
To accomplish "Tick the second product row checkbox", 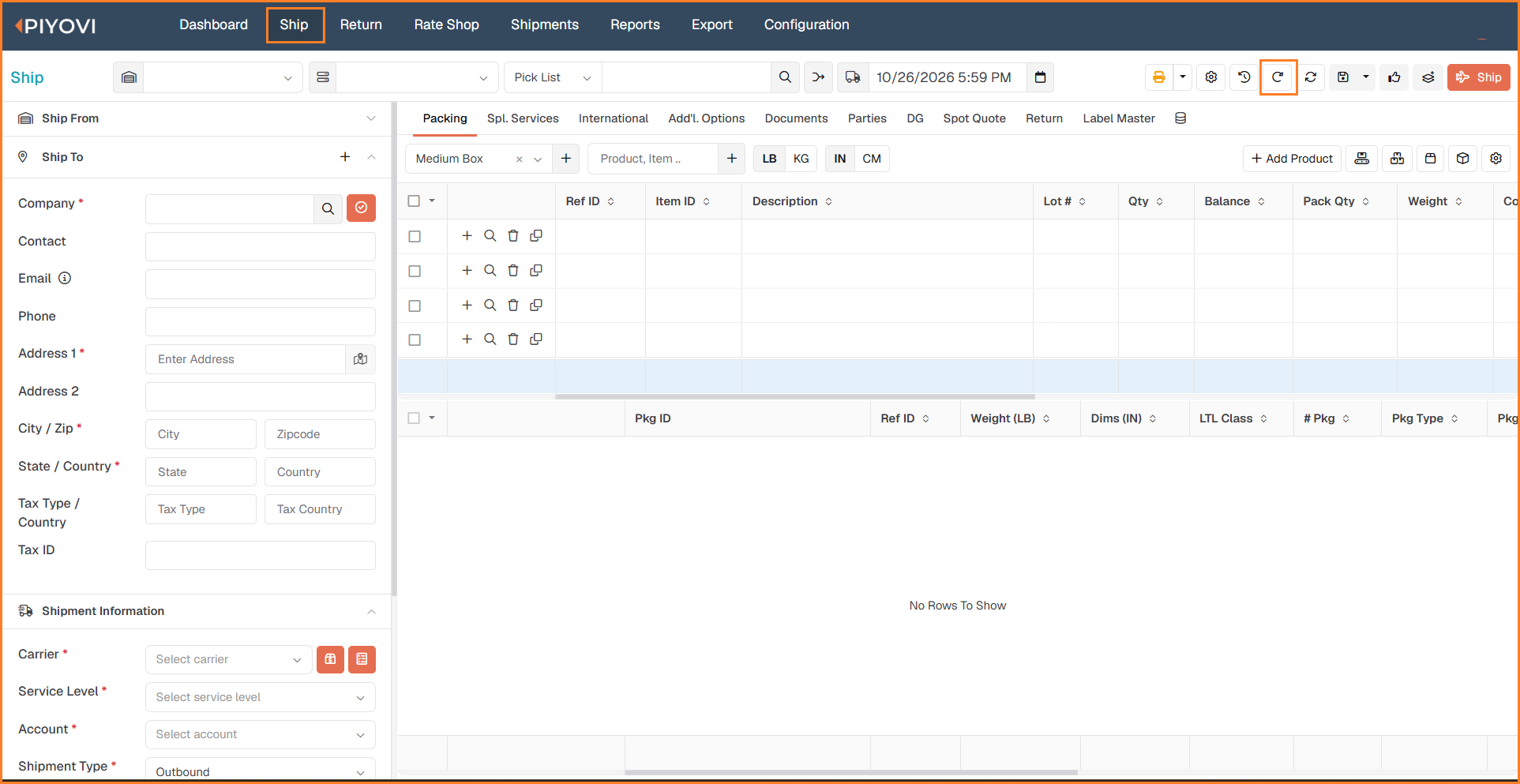I will tap(415, 272).
